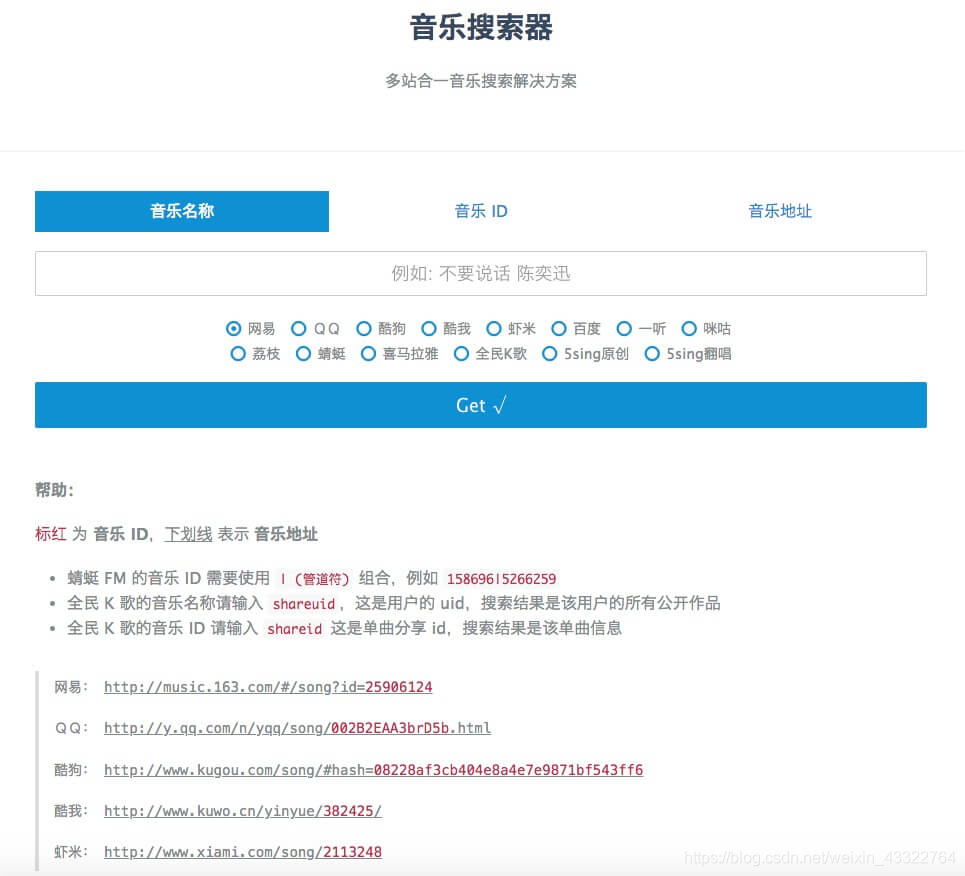Image resolution: width=965 pixels, height=876 pixels.
Task: Click the search input field
Action: [480, 273]
